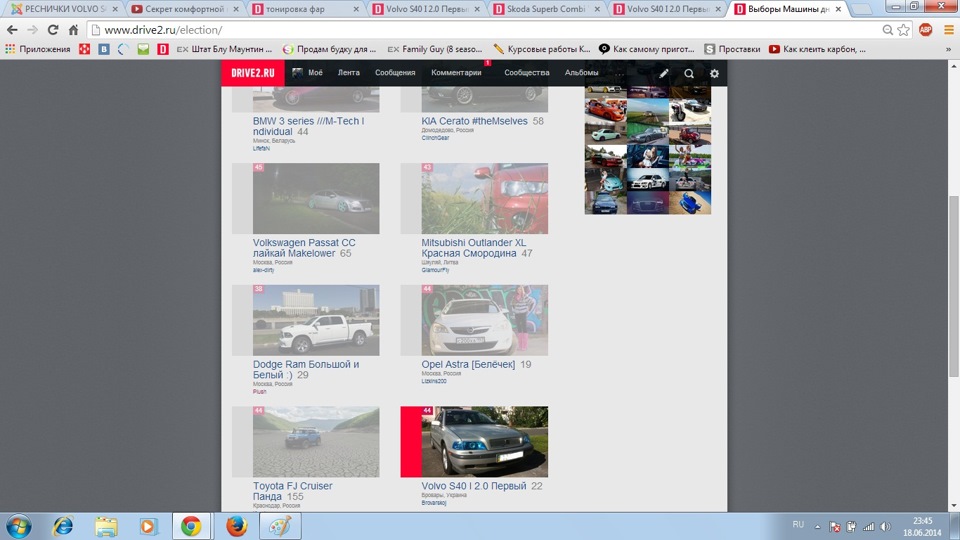960x540 pixels.
Task: Click the RU language indicator
Action: (798, 525)
